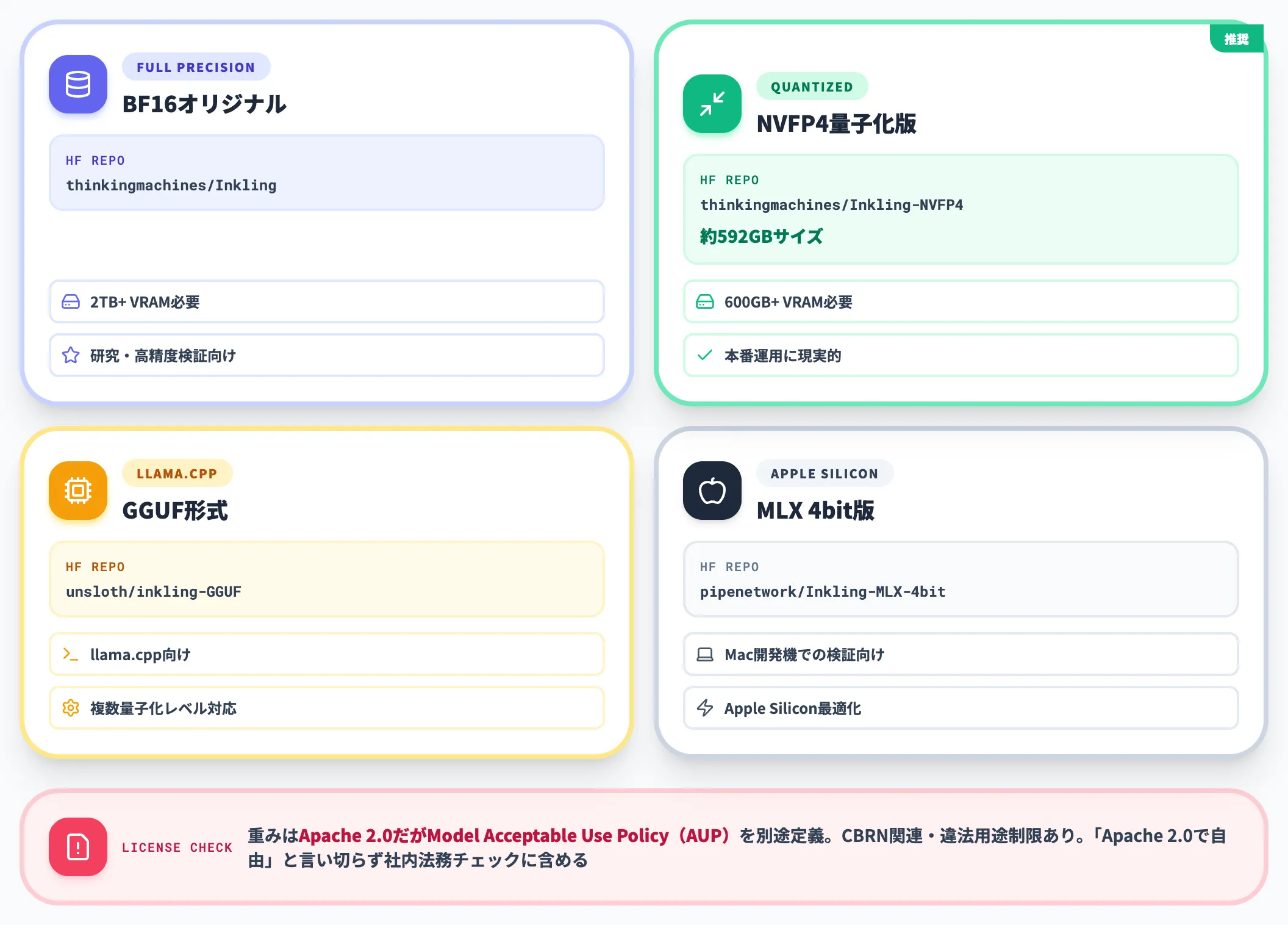Click the laptop icon beside Mac開発機での検証向け

click(x=705, y=654)
